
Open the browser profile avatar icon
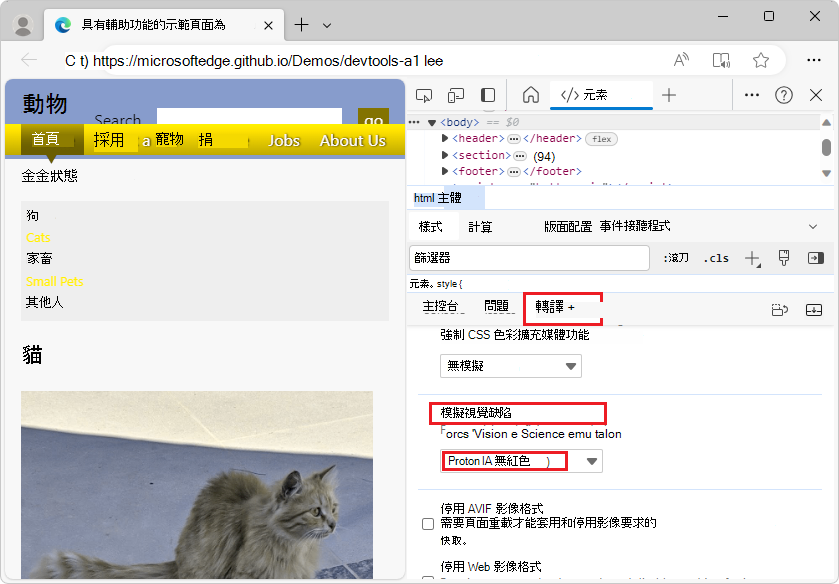(x=23, y=25)
